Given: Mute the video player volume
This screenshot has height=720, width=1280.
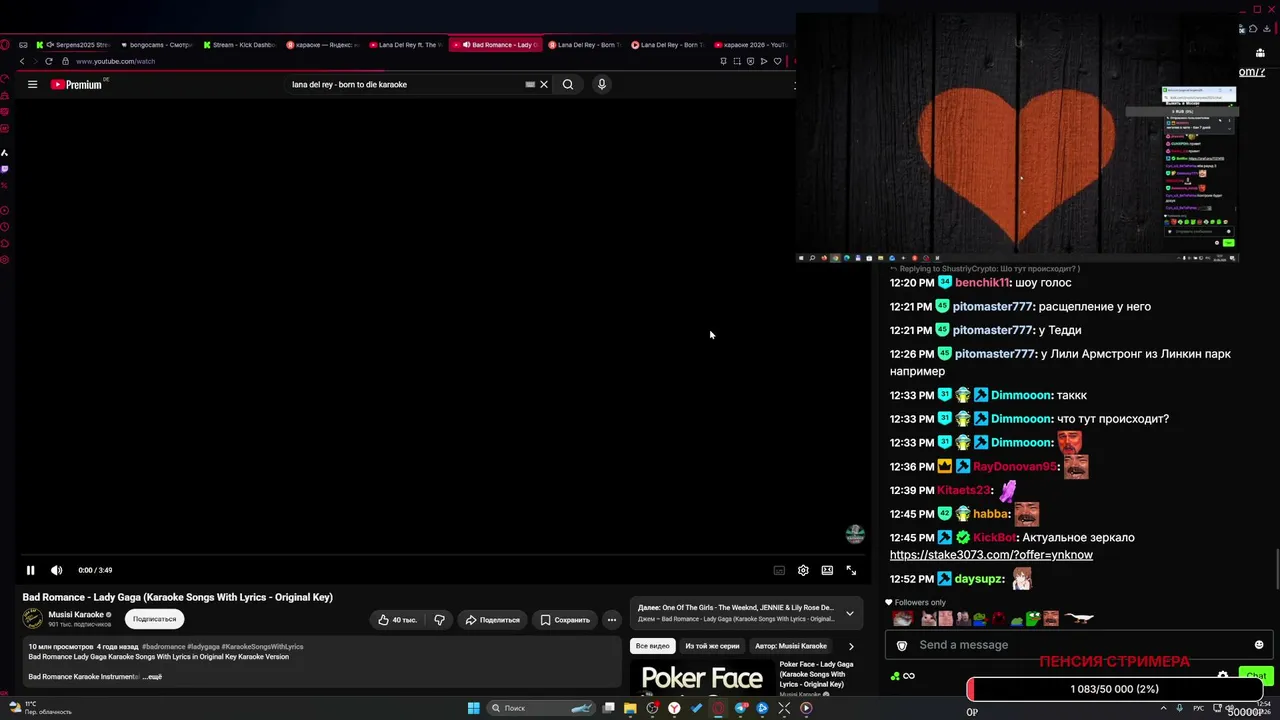Looking at the screenshot, I should tap(56, 570).
